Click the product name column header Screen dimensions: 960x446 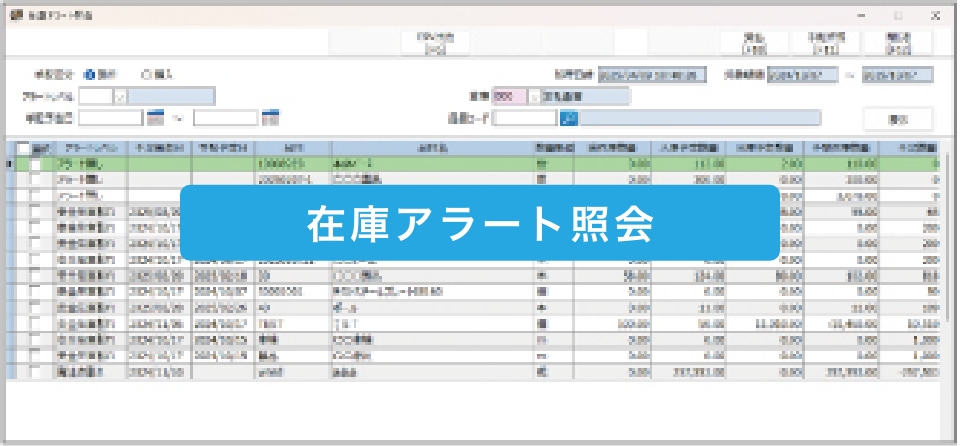pyautogui.click(x=430, y=147)
